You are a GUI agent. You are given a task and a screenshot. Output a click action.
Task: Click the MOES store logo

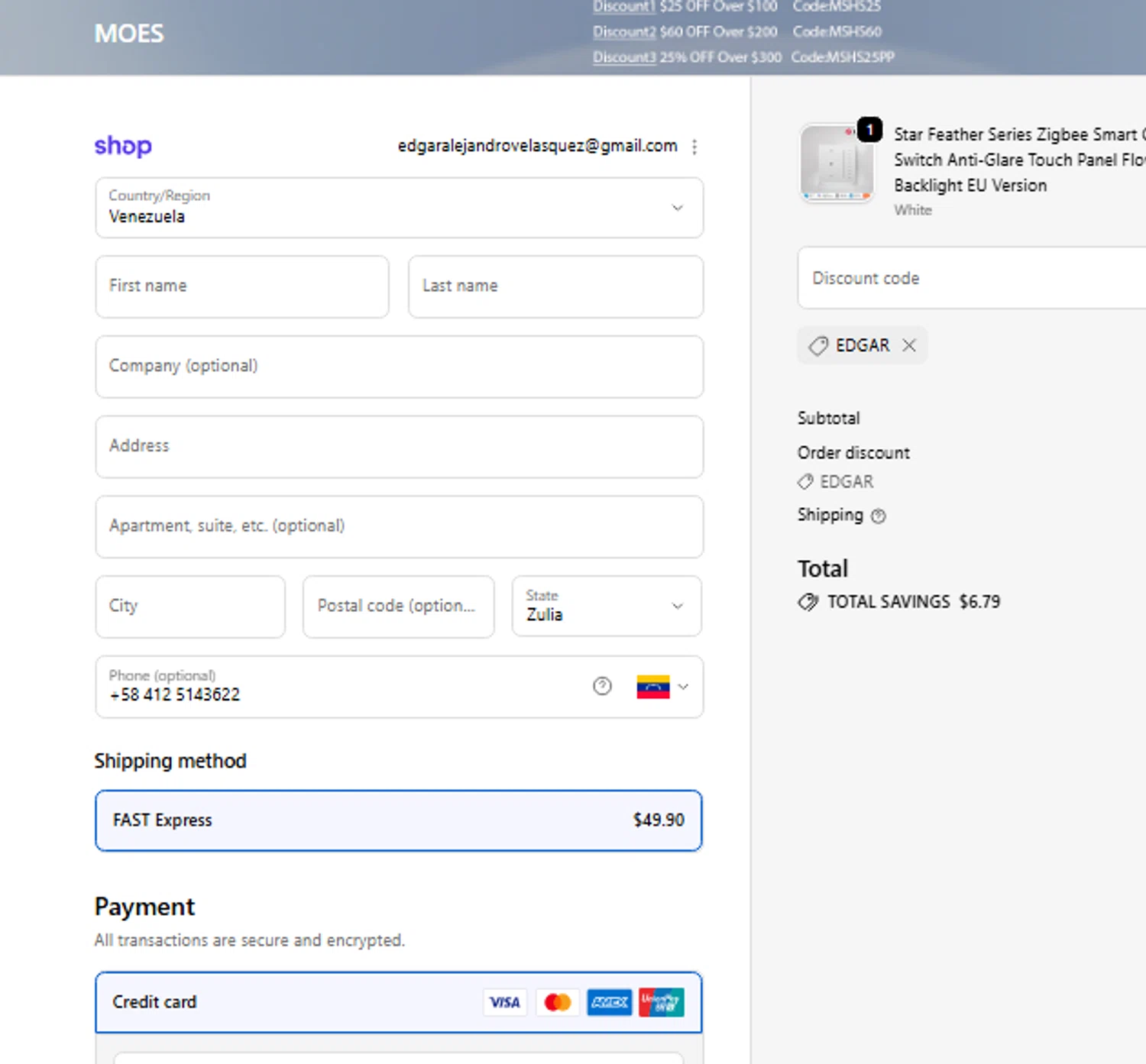click(x=129, y=34)
